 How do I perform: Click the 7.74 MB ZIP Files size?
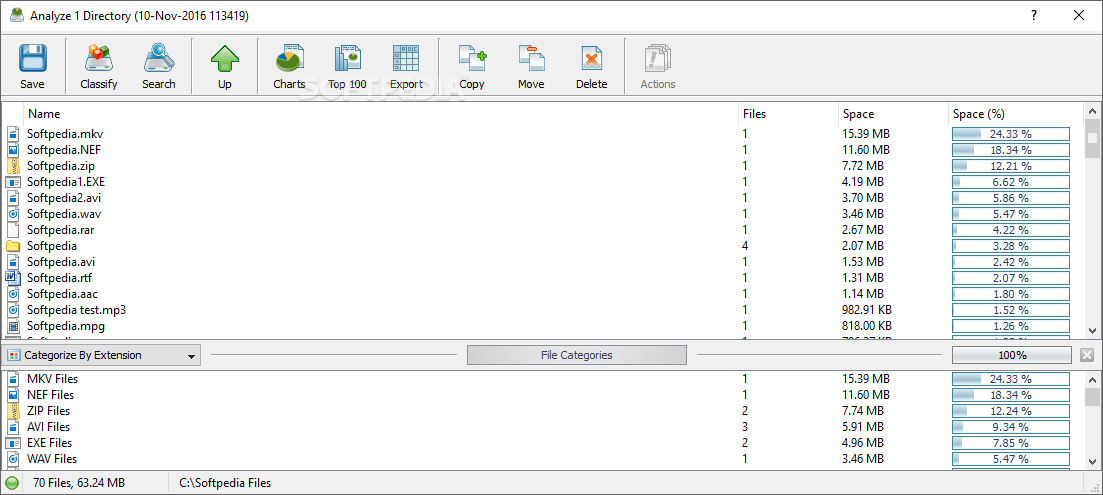coord(863,411)
